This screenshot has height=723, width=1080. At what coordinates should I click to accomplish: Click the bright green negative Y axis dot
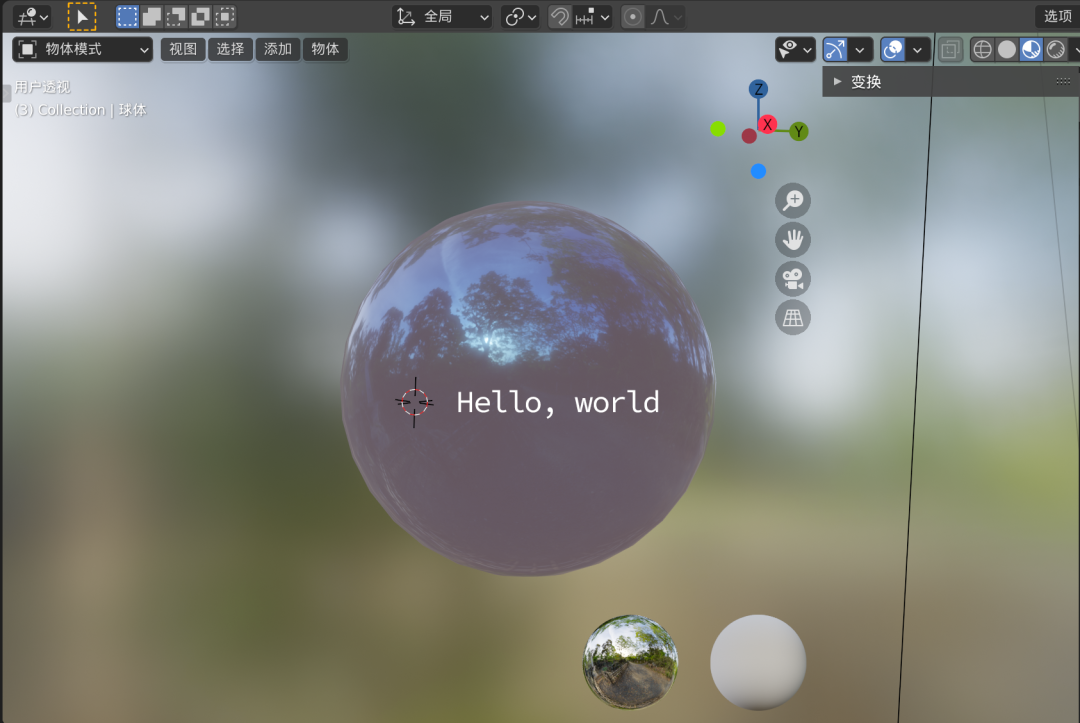click(x=718, y=129)
